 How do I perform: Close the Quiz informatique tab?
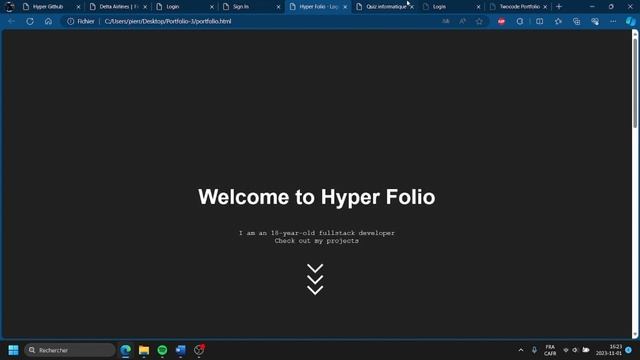click(411, 7)
